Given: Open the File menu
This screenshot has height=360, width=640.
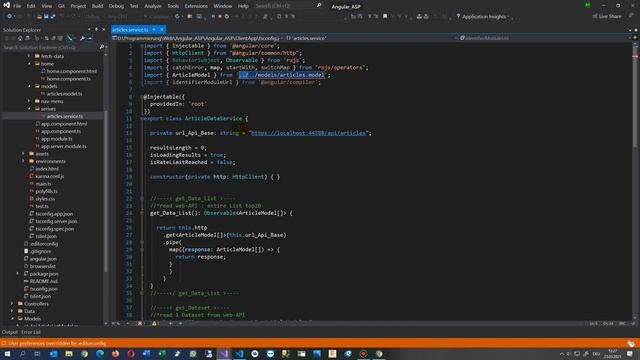Looking at the screenshot, I should tap(17, 6).
